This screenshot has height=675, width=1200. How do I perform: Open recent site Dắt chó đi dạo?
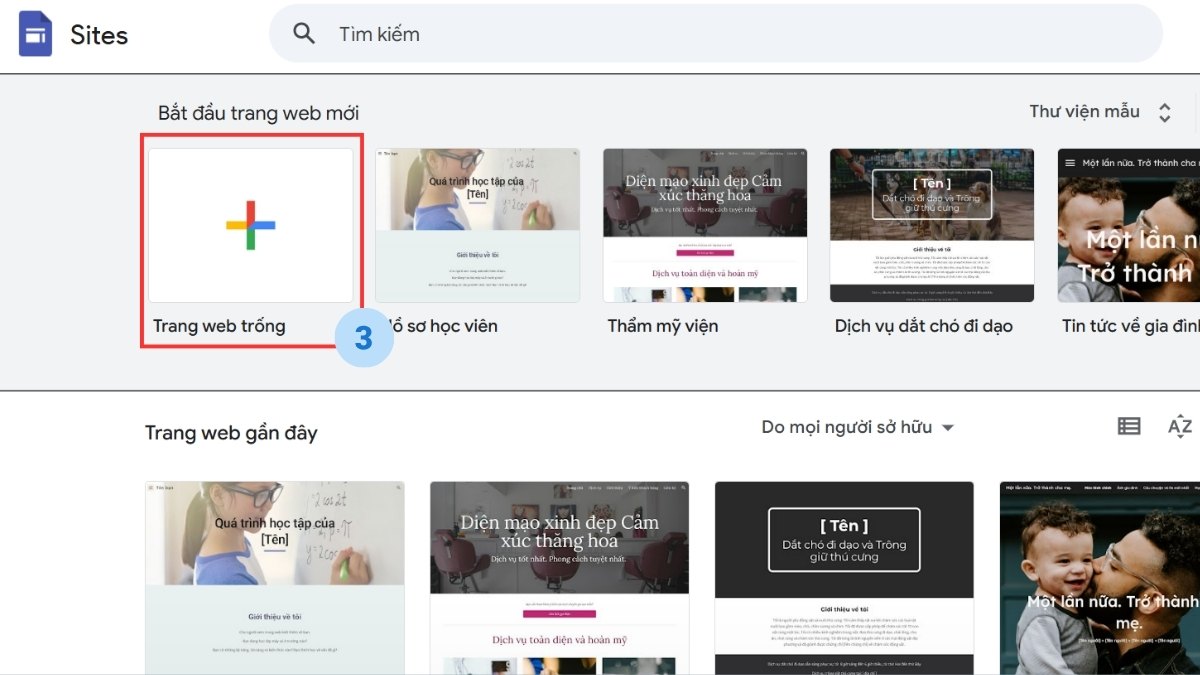(844, 578)
